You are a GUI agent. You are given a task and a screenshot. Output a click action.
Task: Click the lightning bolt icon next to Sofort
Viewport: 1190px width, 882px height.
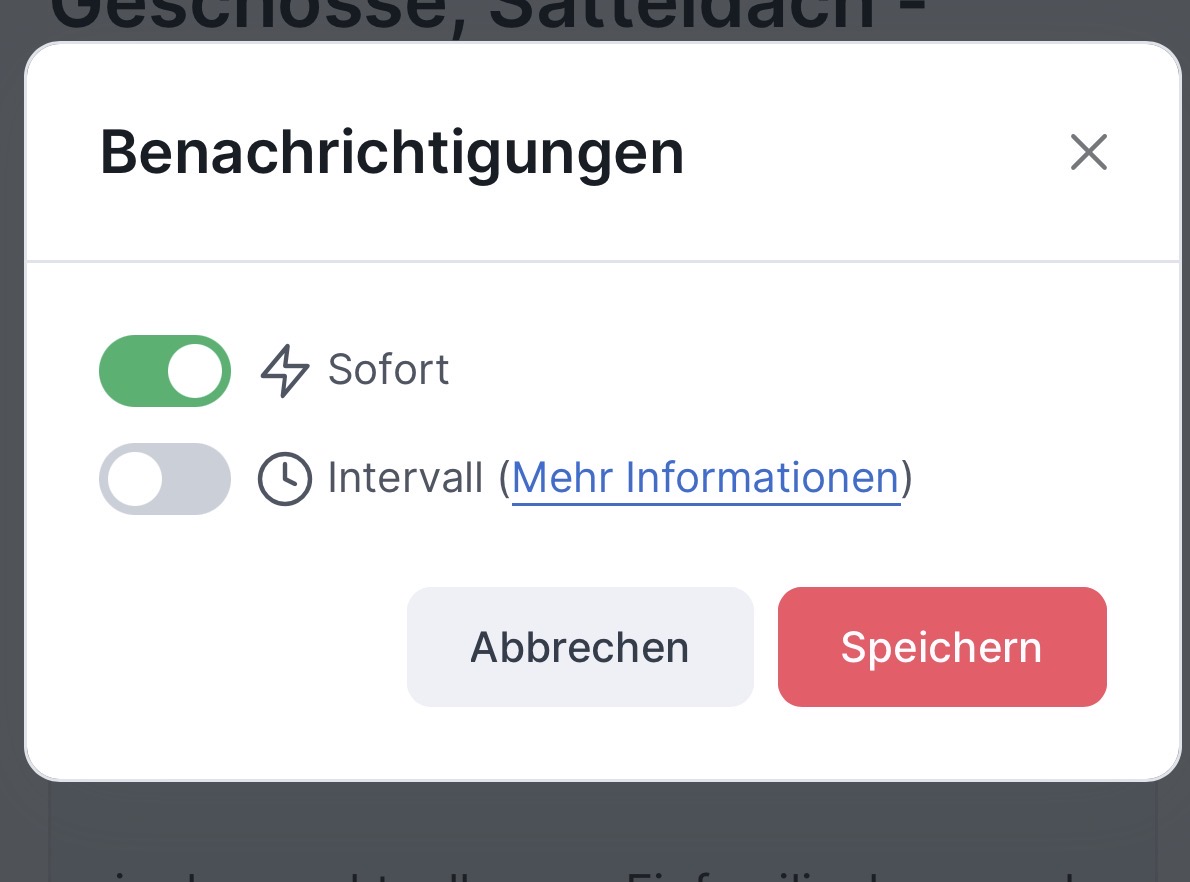point(285,371)
